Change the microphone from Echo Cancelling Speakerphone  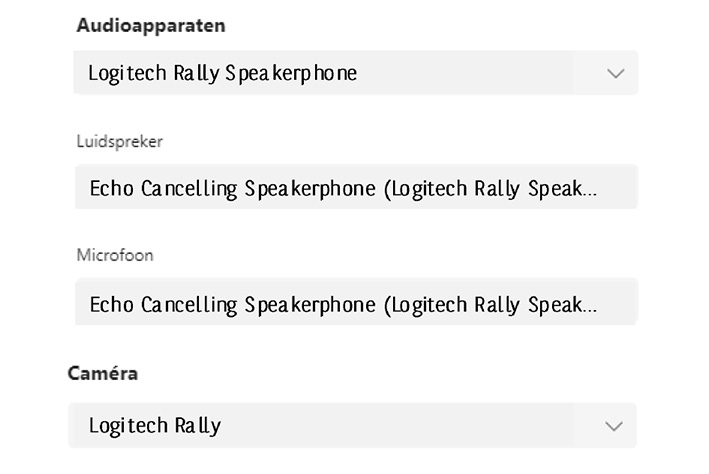355,303
